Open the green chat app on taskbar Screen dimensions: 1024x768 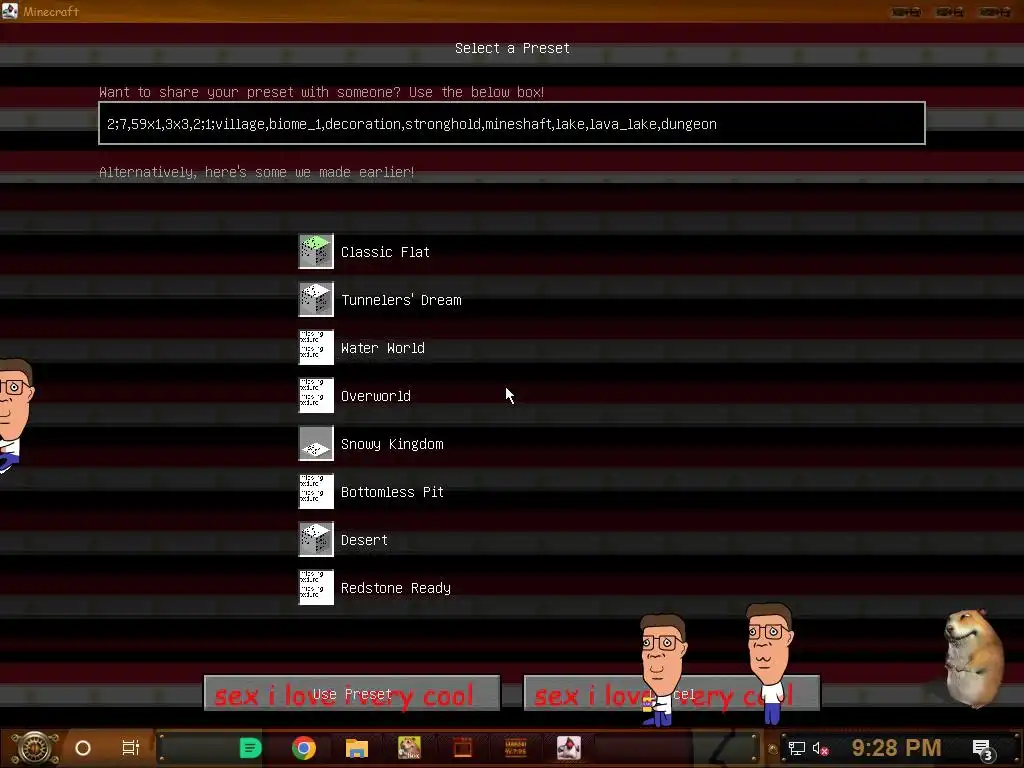coord(250,748)
